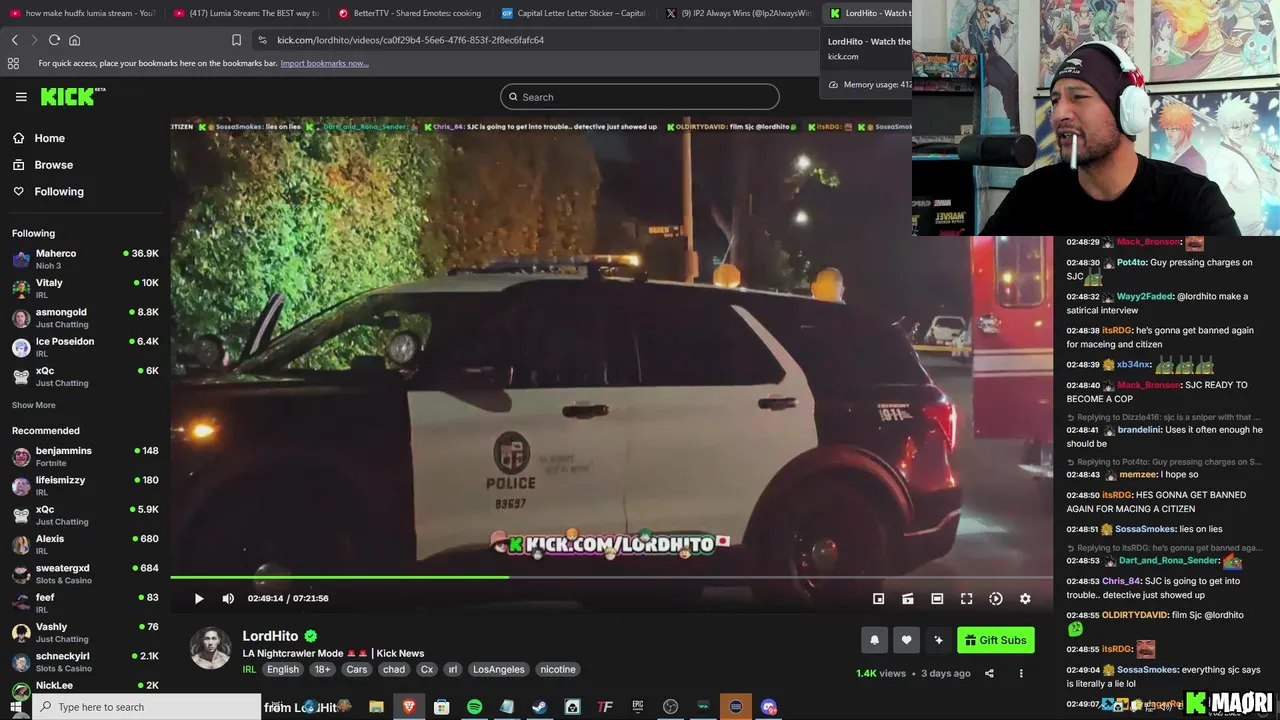Click chat user SossaSmokes name at 02:48:51
Screen dimensions: 1280x720
click(1146, 529)
